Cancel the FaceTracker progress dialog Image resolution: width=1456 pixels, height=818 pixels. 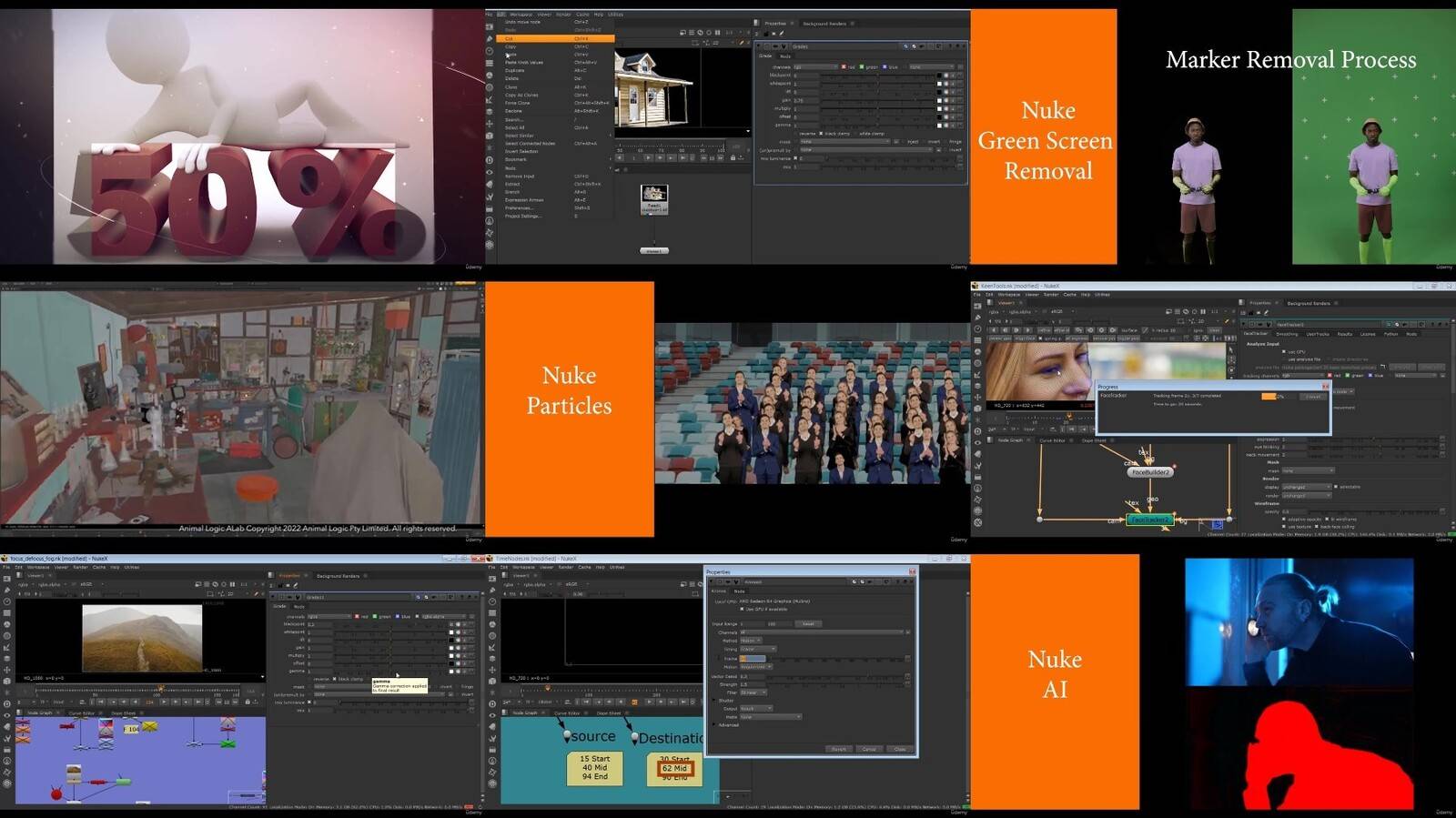click(x=1312, y=397)
